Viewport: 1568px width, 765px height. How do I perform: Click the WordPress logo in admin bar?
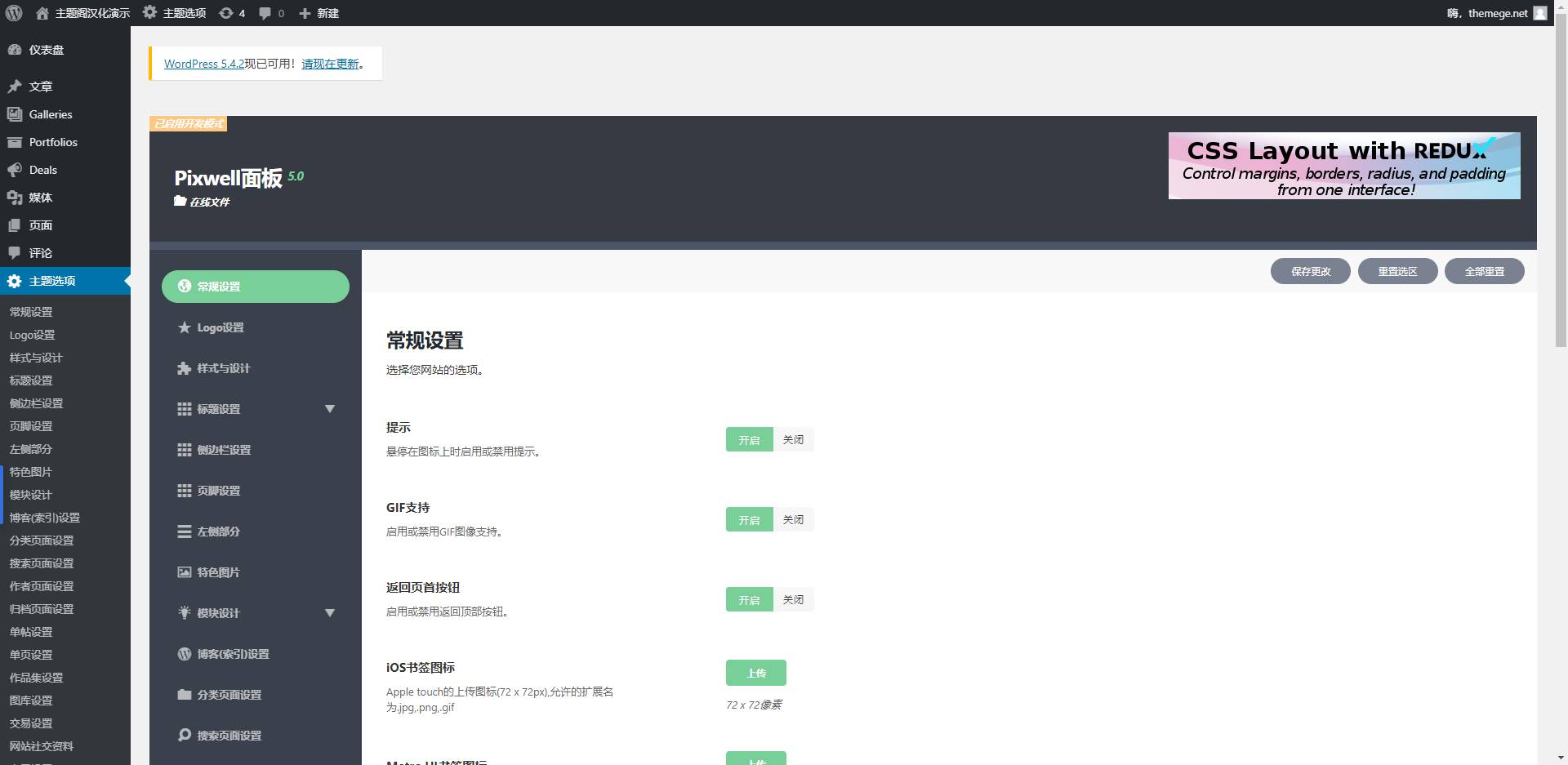(14, 13)
